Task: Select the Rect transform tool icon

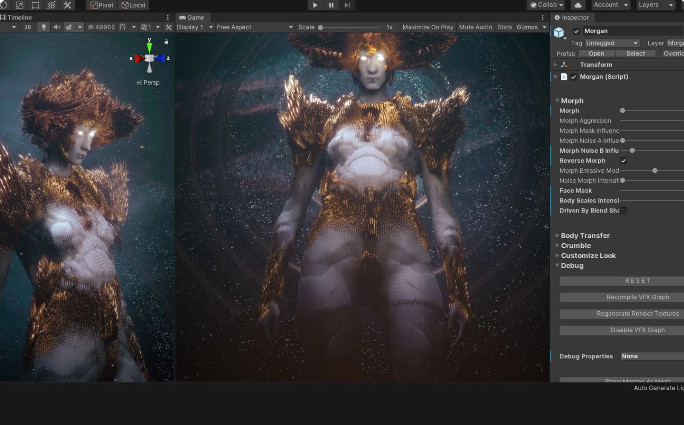Action: tap(35, 5)
